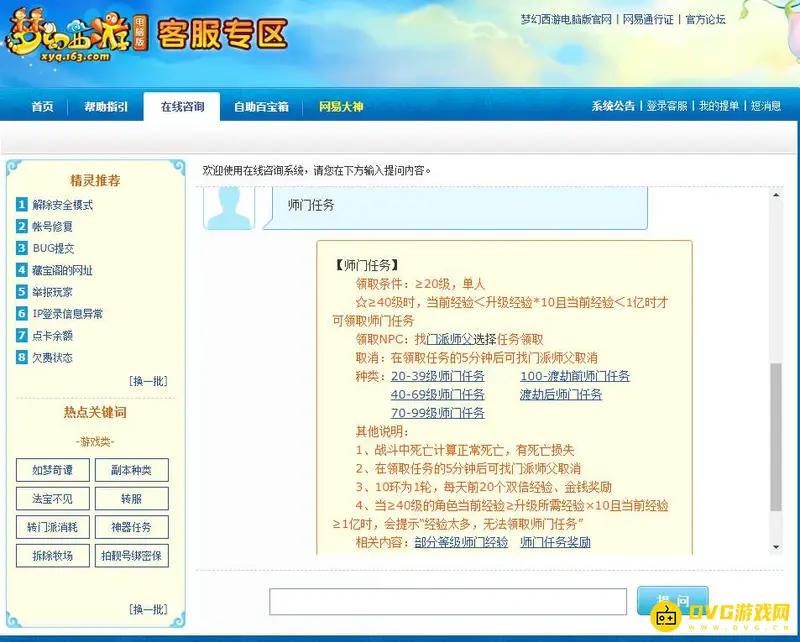The height and width of the screenshot is (642, 800).
Task: Open 20-39级师门任务 link
Action: [x=438, y=376]
